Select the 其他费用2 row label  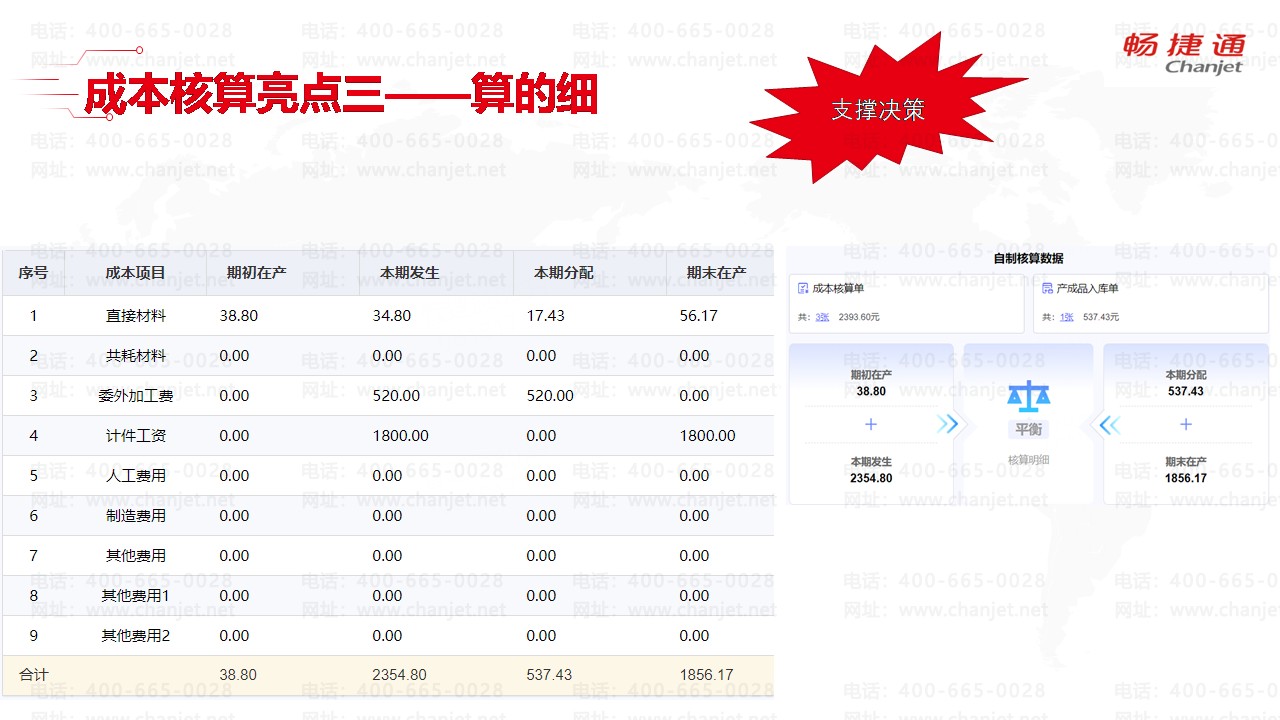pos(136,636)
